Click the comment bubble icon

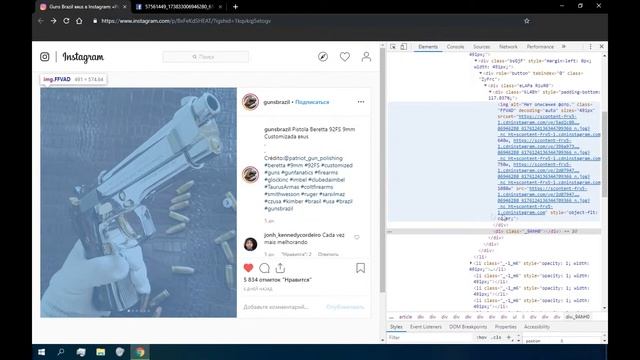click(264, 268)
